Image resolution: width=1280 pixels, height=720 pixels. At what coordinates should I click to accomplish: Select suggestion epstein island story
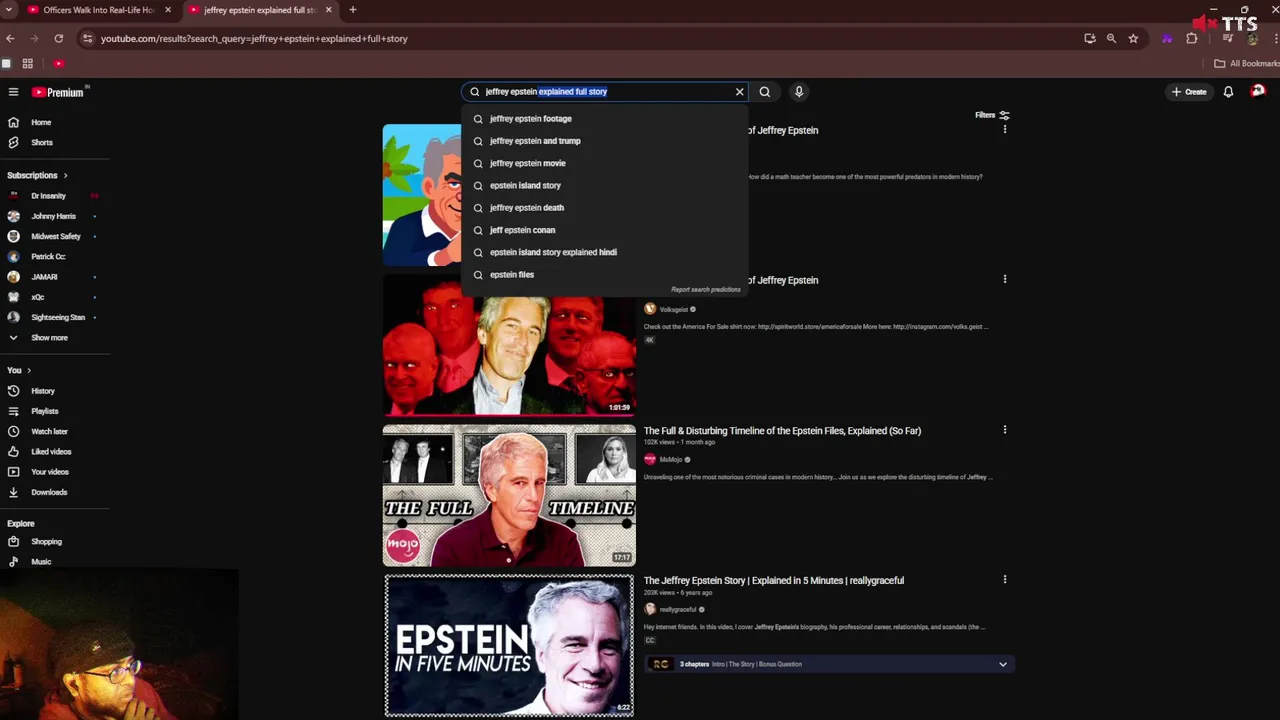(x=604, y=185)
